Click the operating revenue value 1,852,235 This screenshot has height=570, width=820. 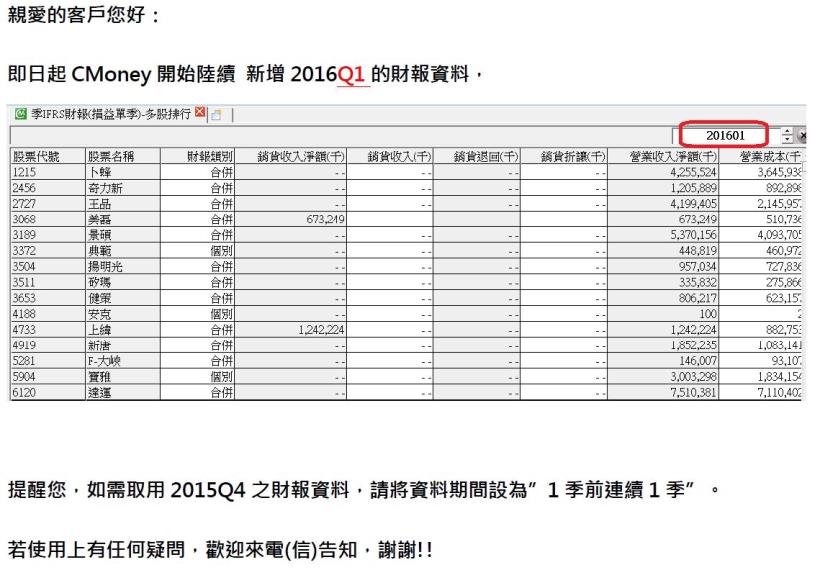tap(693, 345)
